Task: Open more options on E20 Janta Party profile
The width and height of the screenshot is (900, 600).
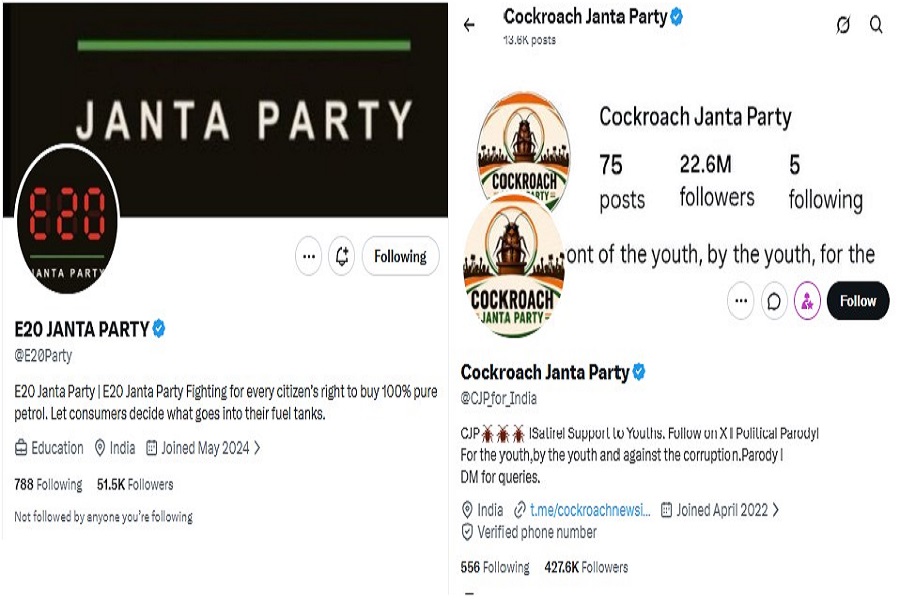Action: [x=309, y=256]
